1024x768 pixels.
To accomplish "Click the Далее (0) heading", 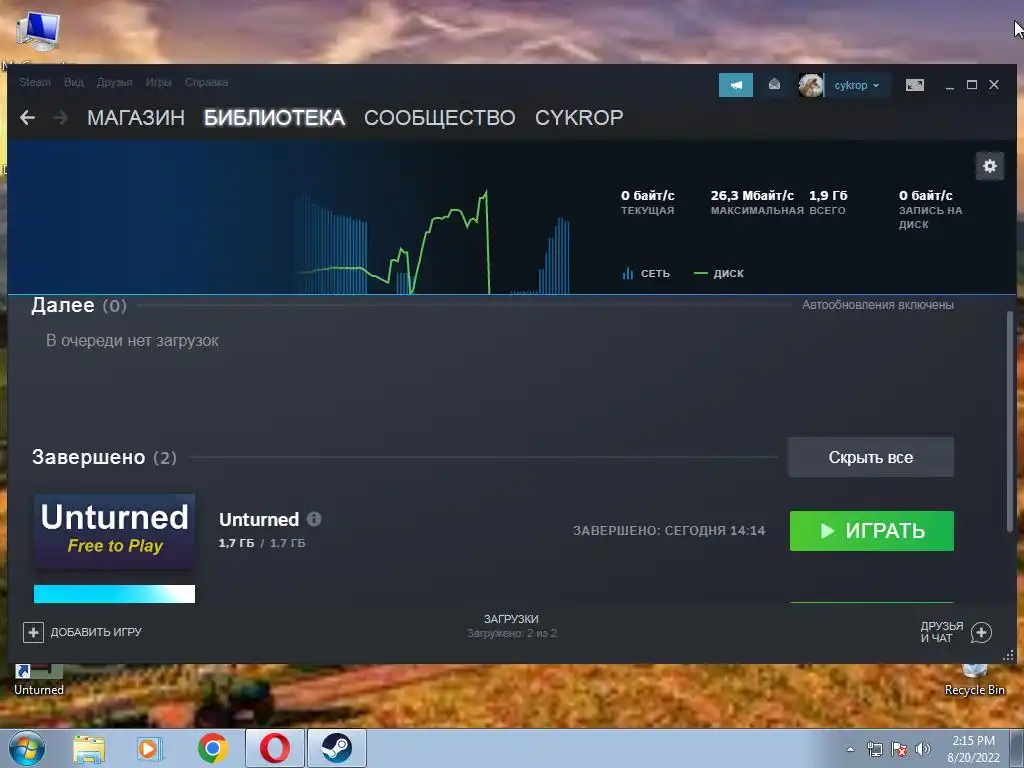I will coord(79,305).
